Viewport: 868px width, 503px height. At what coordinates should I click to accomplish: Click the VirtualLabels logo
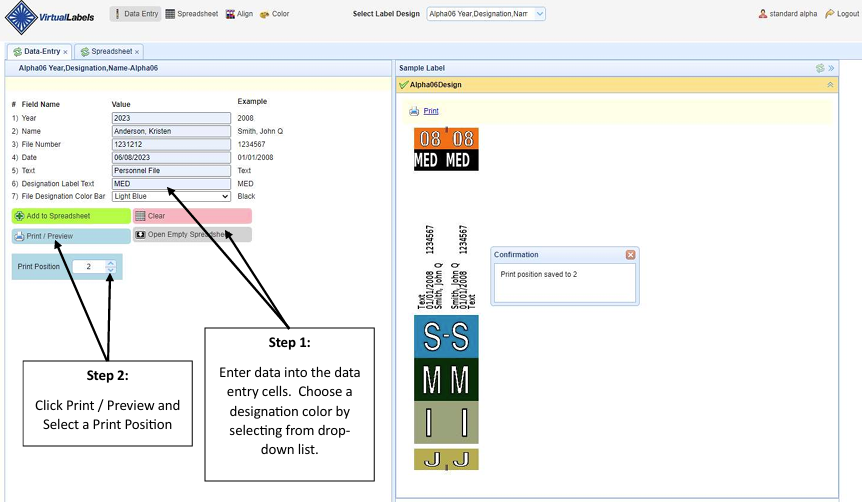pyautogui.click(x=49, y=17)
